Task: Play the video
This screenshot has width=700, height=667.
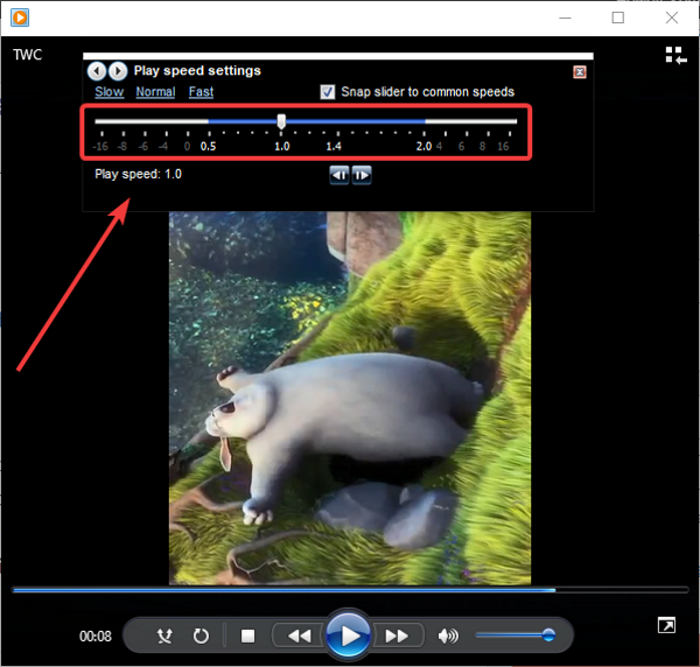Action: (348, 635)
